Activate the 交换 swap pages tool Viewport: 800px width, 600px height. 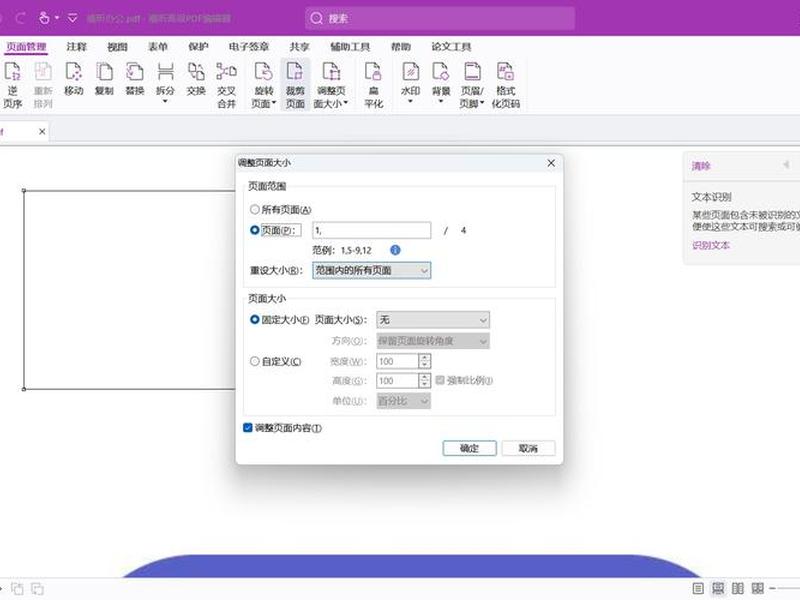pos(196,79)
